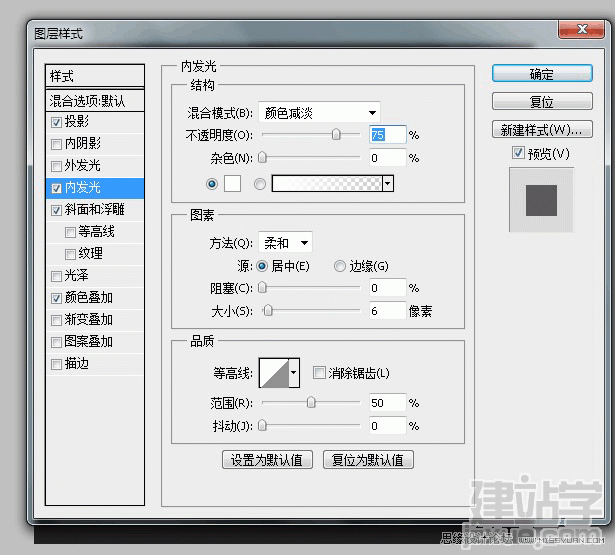Toggle the 颜色叠加 color overlay checkbox

pos(56,298)
